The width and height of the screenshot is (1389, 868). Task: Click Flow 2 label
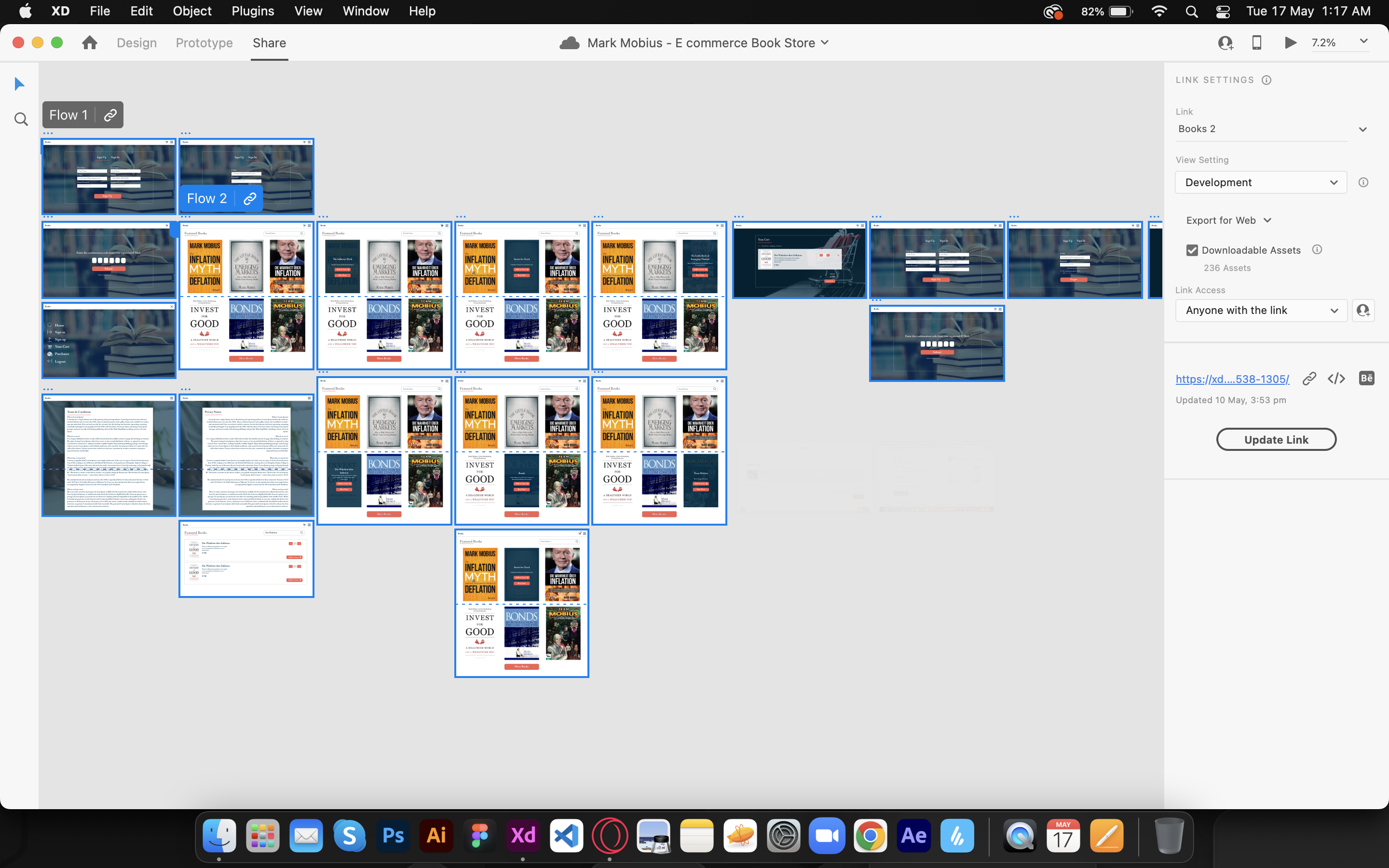[x=206, y=199]
